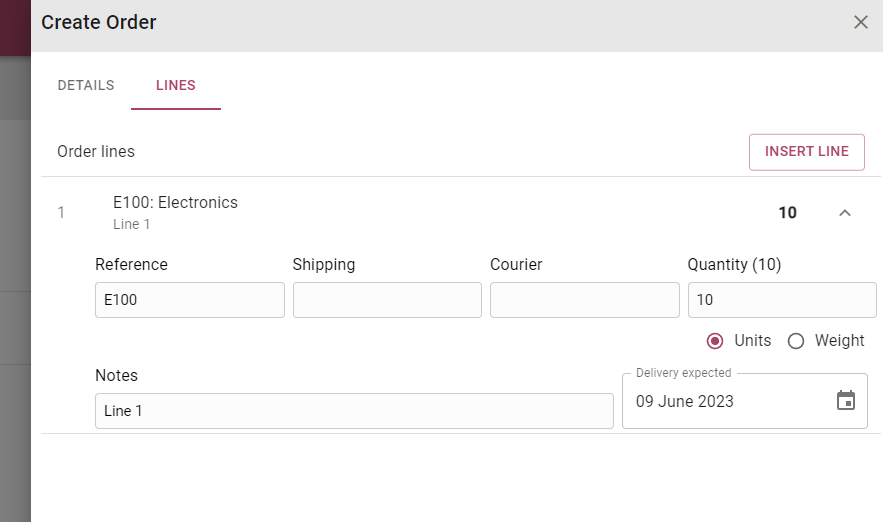Click into the empty Shipping field
This screenshot has height=522, width=883.
(x=387, y=300)
